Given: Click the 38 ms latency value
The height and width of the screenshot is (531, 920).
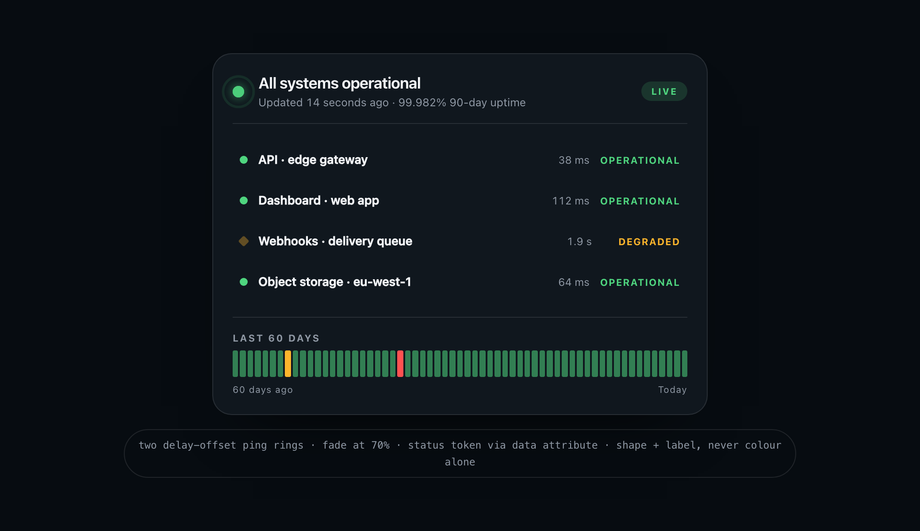Looking at the screenshot, I should (573, 160).
